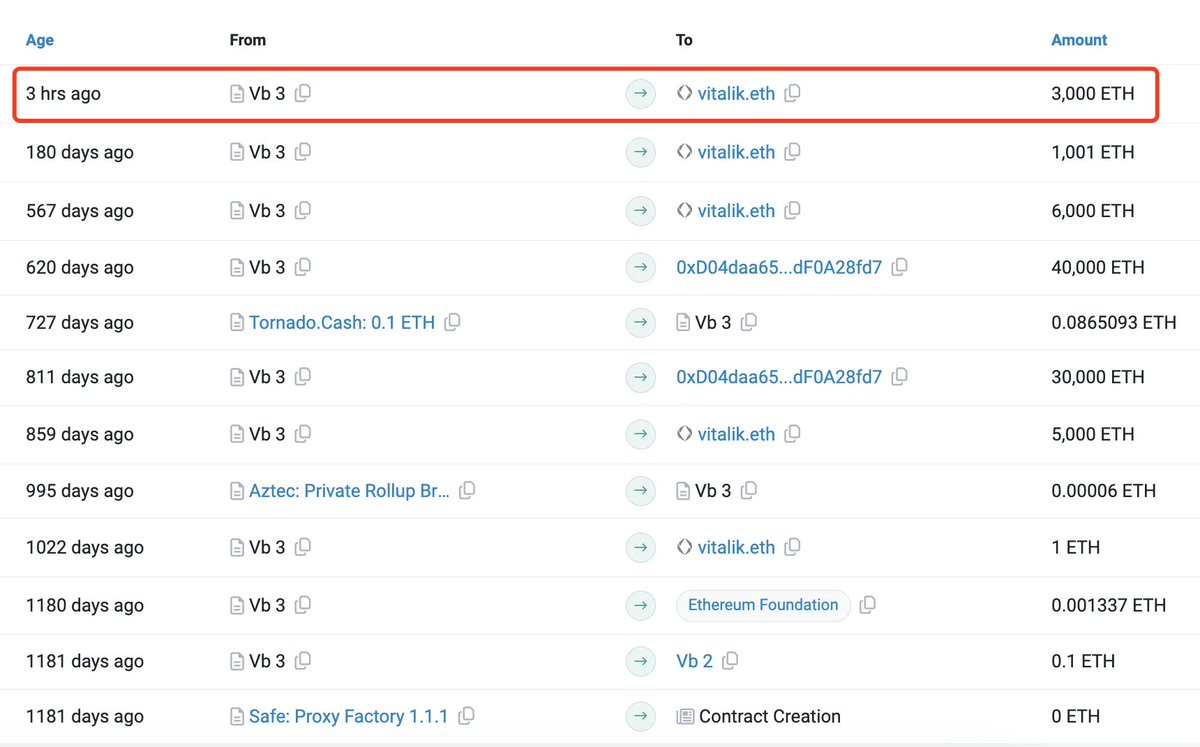Viewport: 1200px width, 747px height.
Task: Open vitalik.eth in the 567 days ago row
Action: click(x=736, y=210)
